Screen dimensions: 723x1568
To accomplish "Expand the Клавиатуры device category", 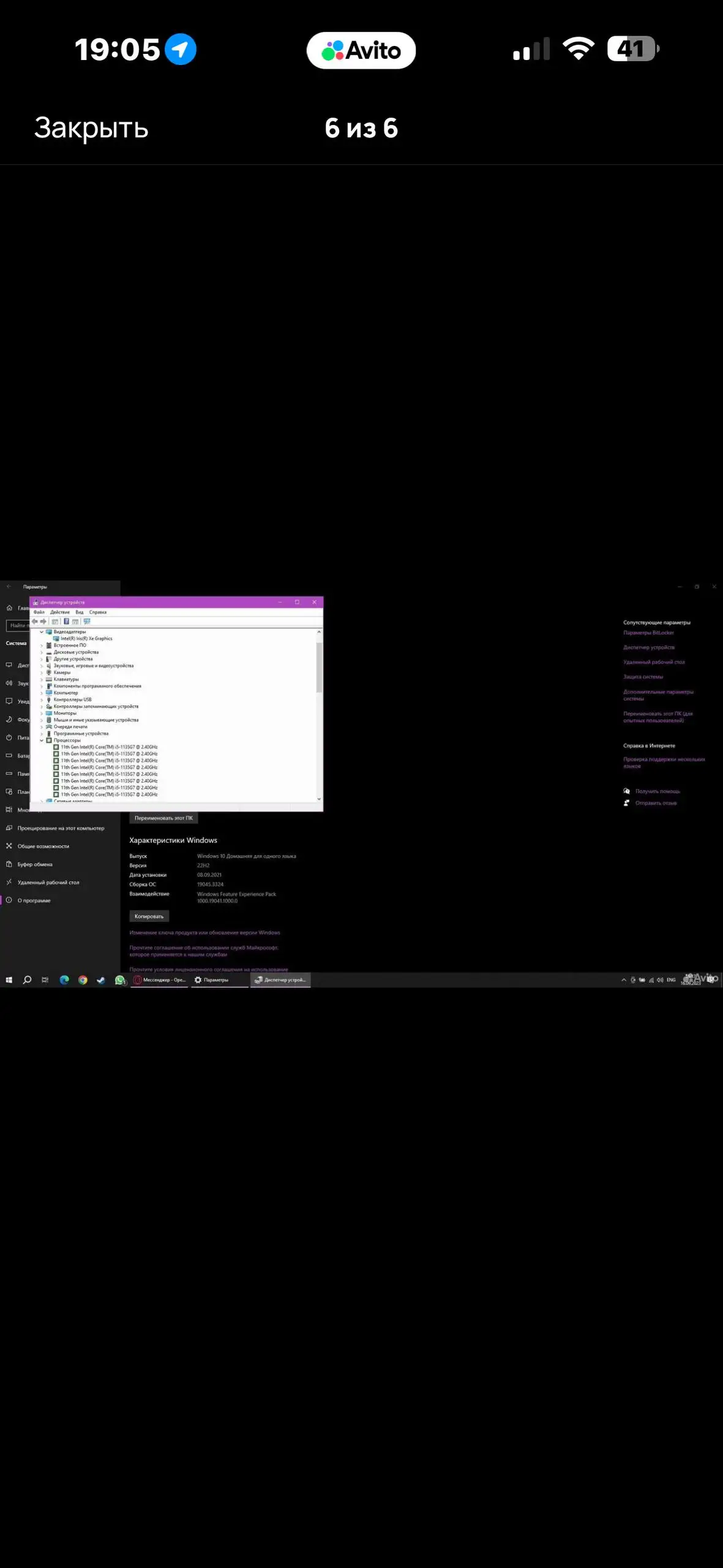I will (x=42, y=679).
